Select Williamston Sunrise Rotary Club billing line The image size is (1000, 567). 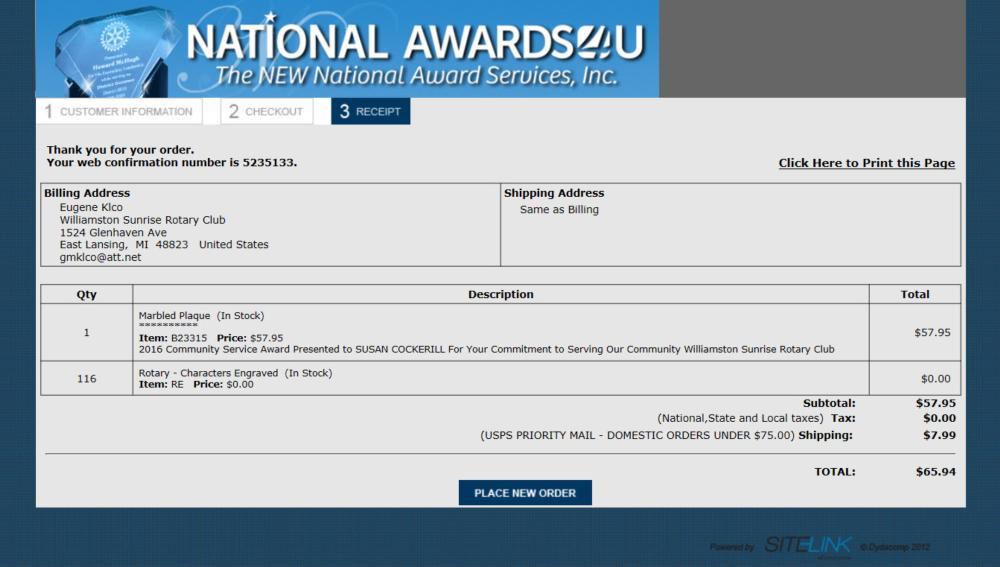coord(142,220)
